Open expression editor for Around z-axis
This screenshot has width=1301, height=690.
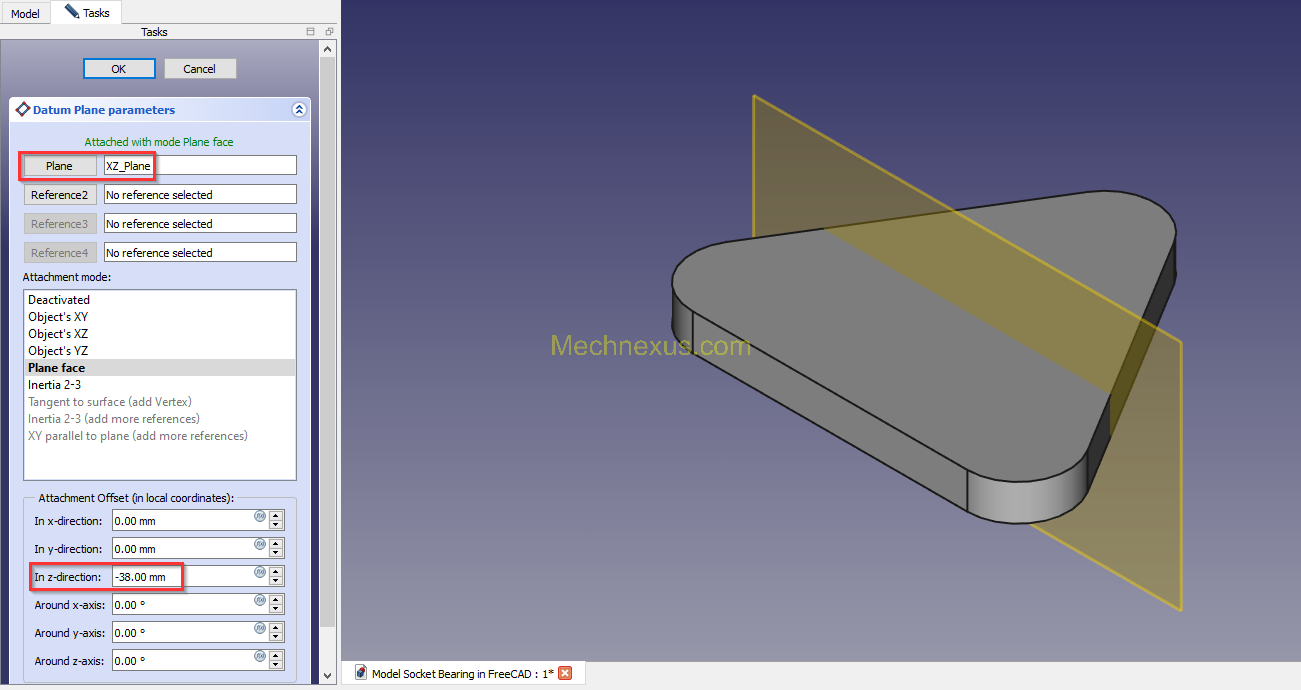(x=260, y=657)
